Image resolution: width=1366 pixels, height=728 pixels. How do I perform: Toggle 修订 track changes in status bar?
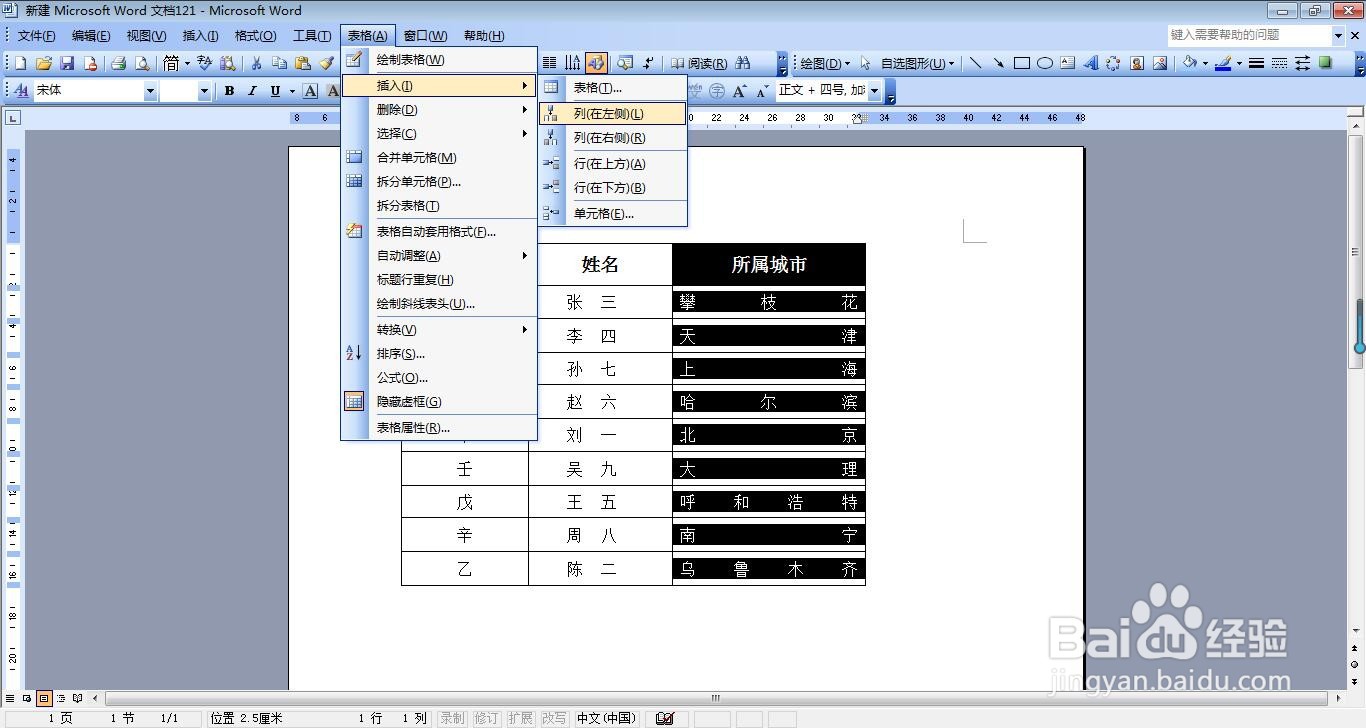coord(486,718)
